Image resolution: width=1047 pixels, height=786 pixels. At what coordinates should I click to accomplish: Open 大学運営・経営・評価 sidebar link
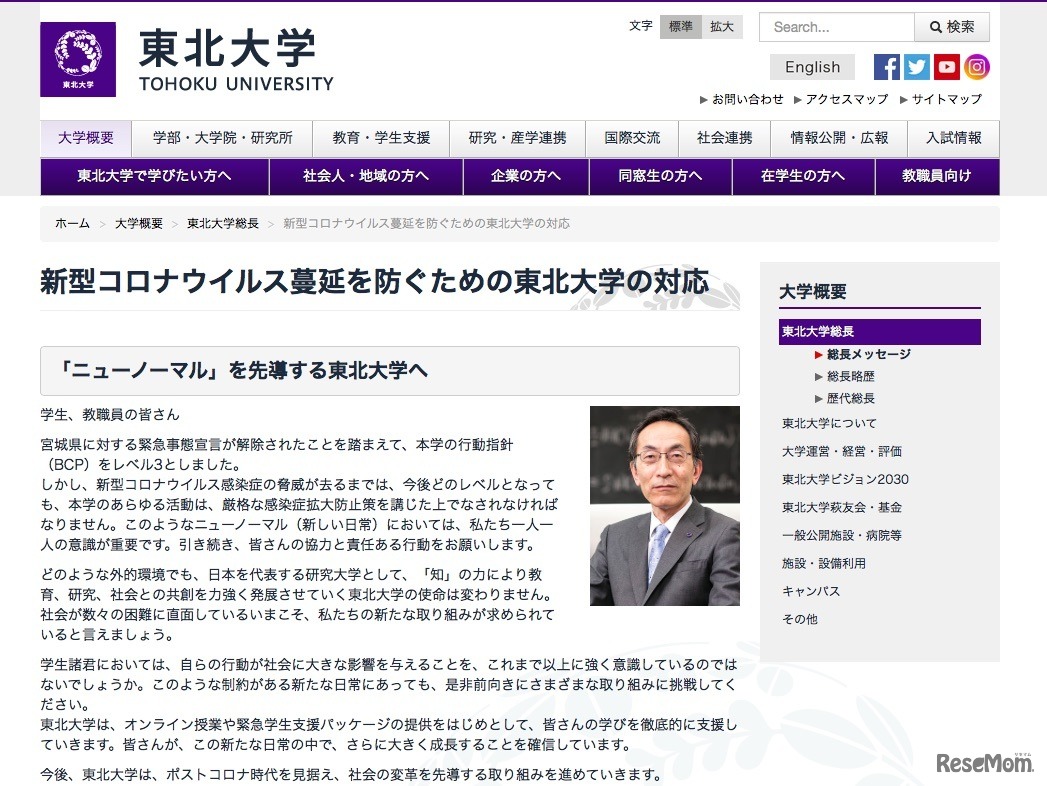pos(841,451)
